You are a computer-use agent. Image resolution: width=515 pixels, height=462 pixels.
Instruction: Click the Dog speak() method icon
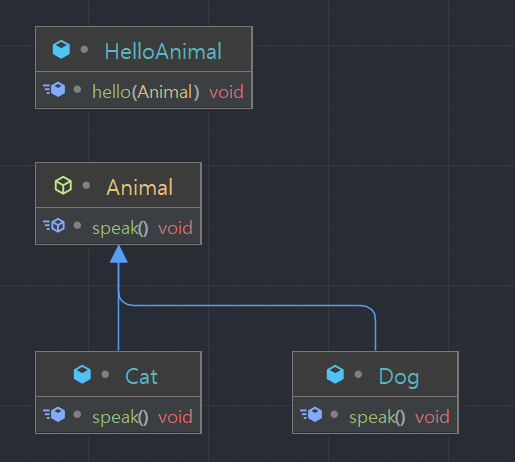(x=311, y=415)
